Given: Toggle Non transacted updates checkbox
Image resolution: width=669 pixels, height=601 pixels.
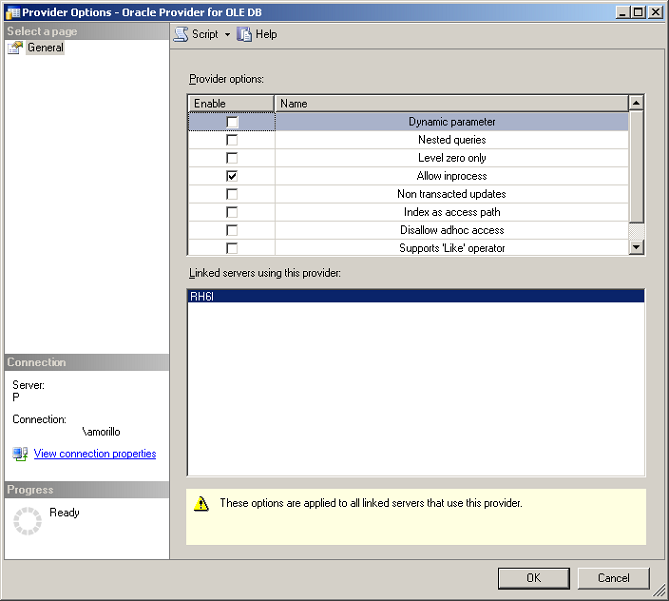Looking at the screenshot, I should click(x=232, y=194).
